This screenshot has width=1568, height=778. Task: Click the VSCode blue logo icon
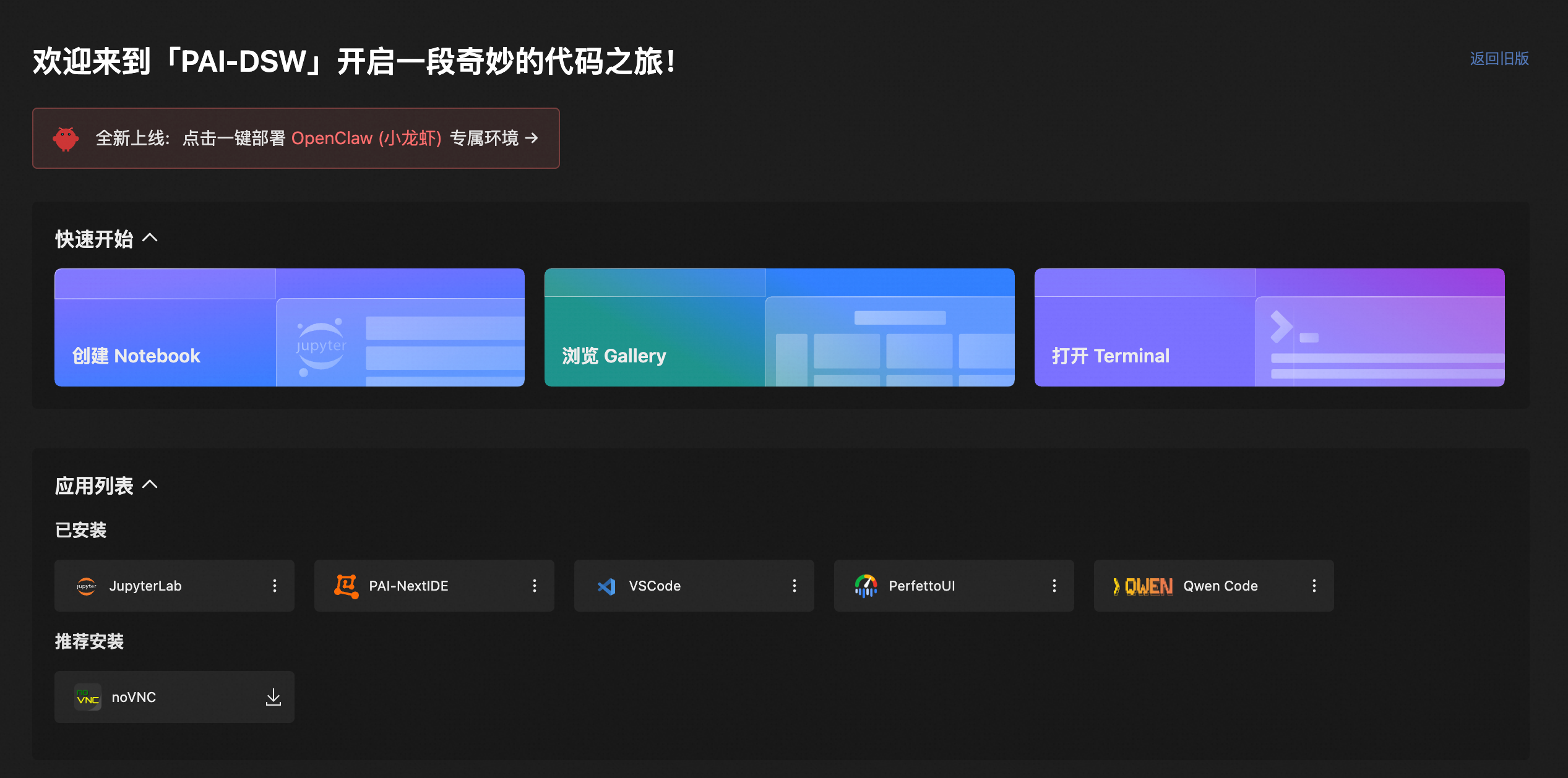point(606,586)
